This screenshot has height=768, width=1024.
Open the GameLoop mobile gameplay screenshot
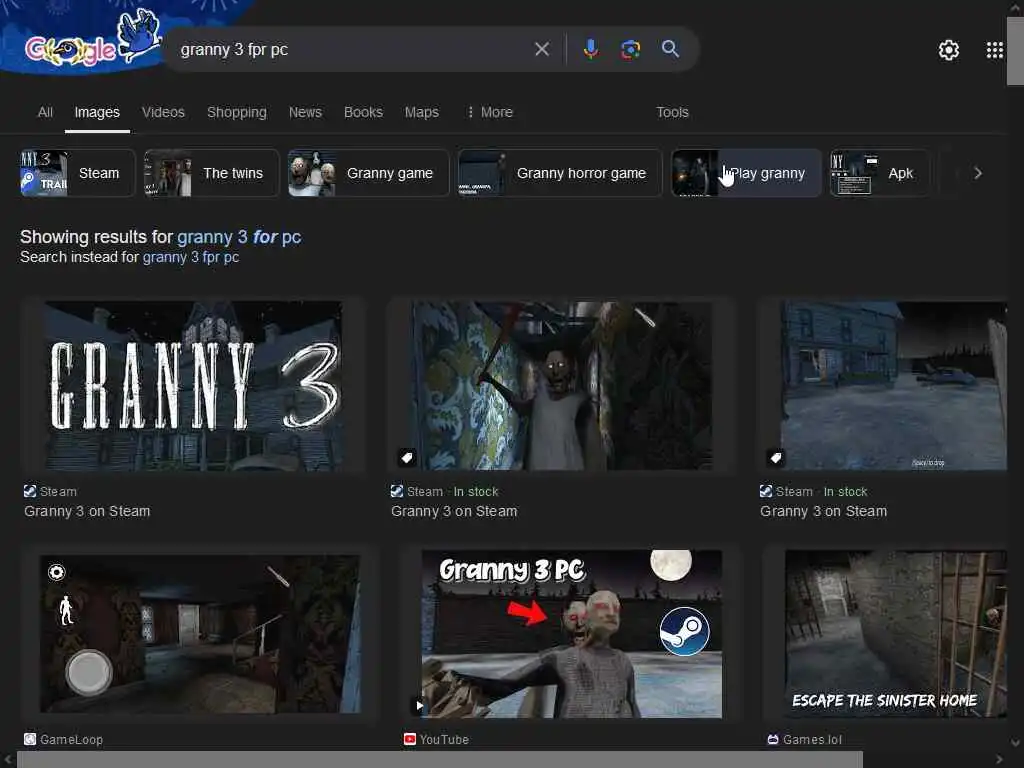click(199, 633)
